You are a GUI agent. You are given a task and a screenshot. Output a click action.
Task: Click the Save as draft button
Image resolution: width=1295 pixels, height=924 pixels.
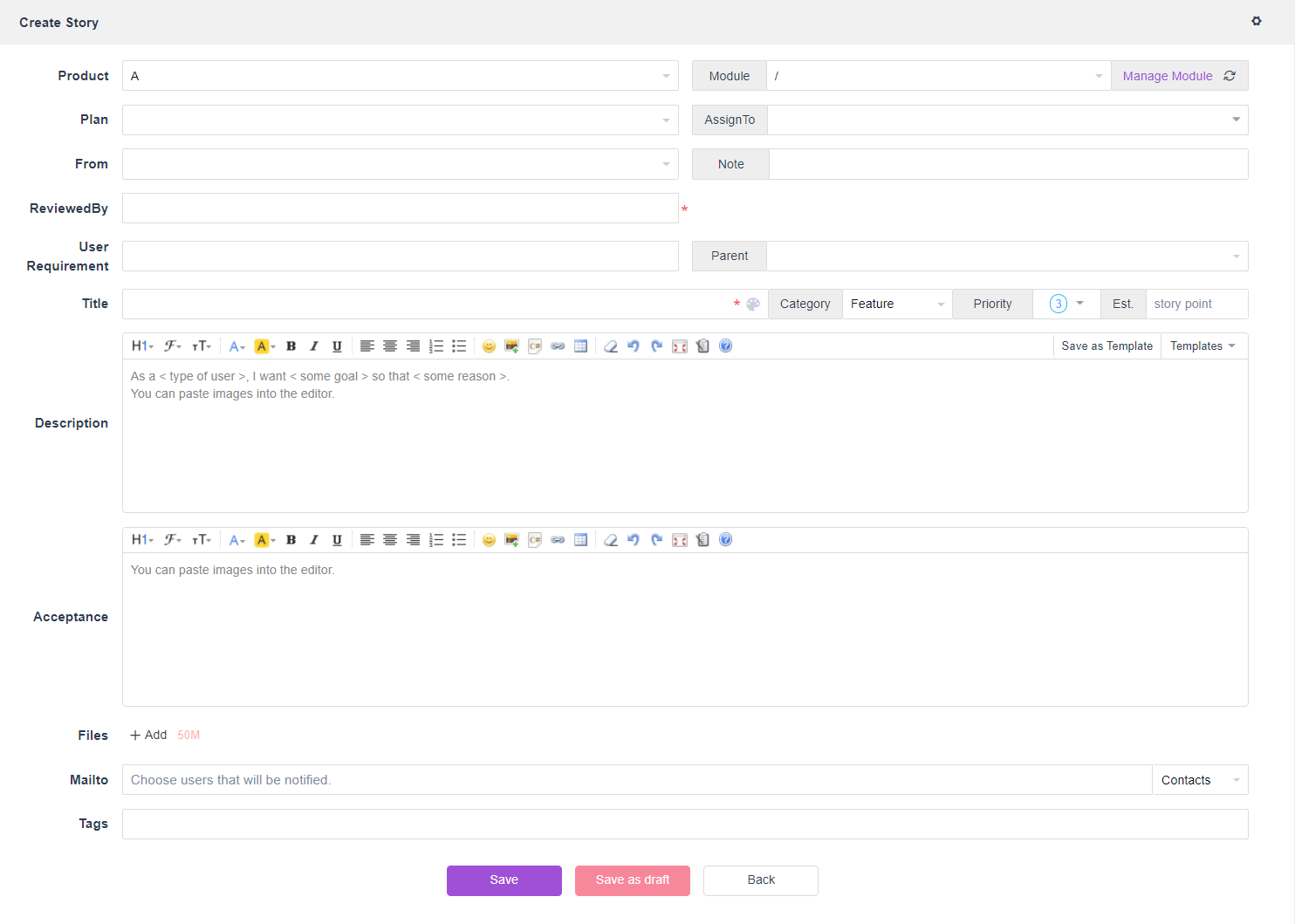633,880
